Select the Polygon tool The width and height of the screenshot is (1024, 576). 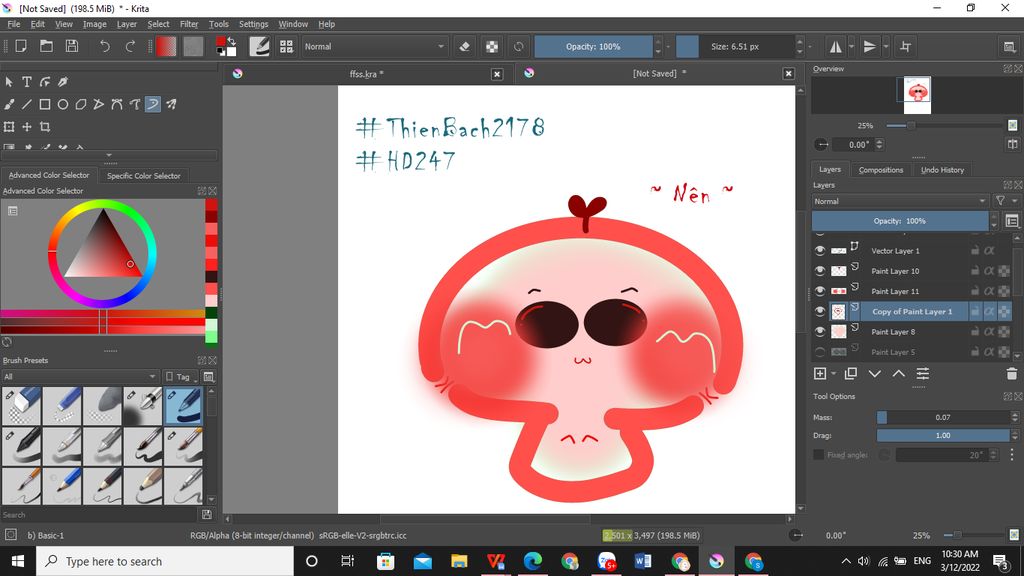(81, 104)
